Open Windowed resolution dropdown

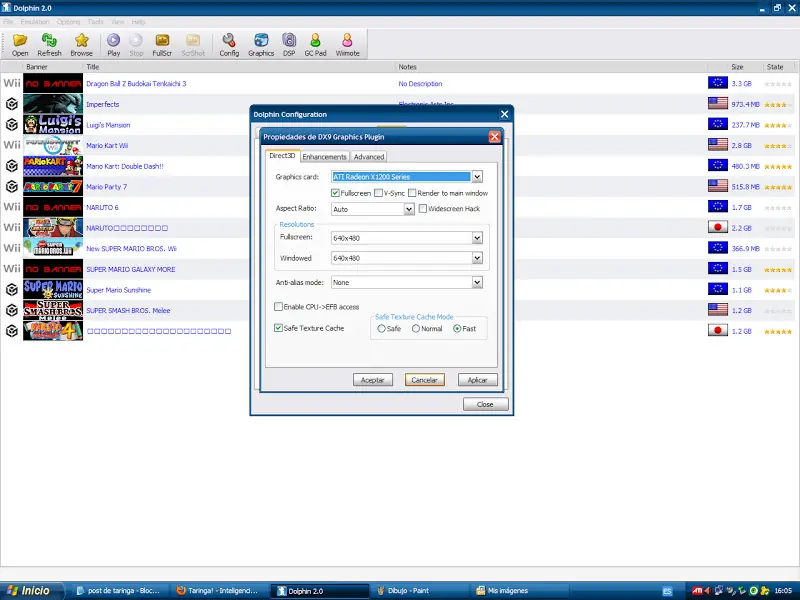pos(477,258)
